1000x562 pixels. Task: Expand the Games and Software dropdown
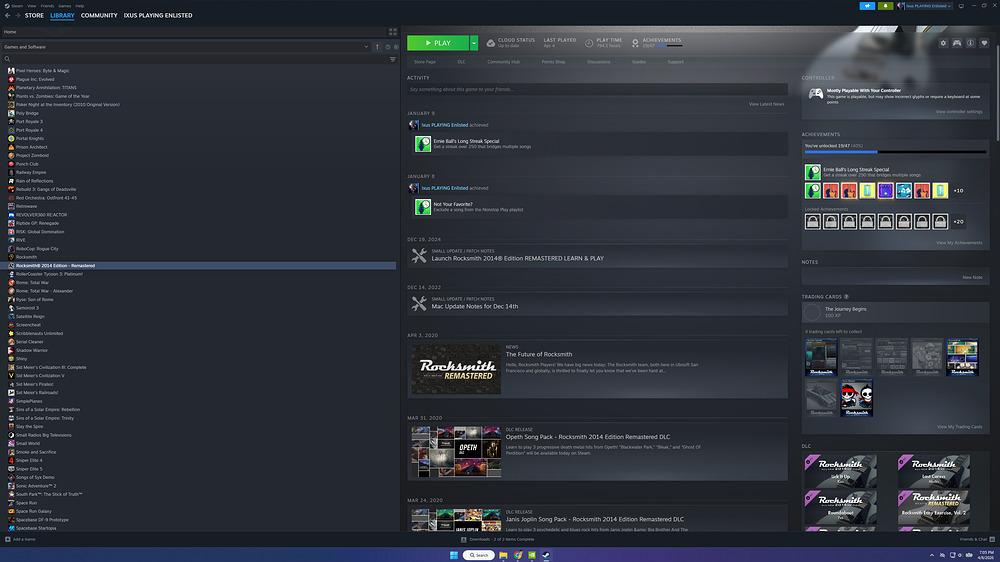click(366, 47)
